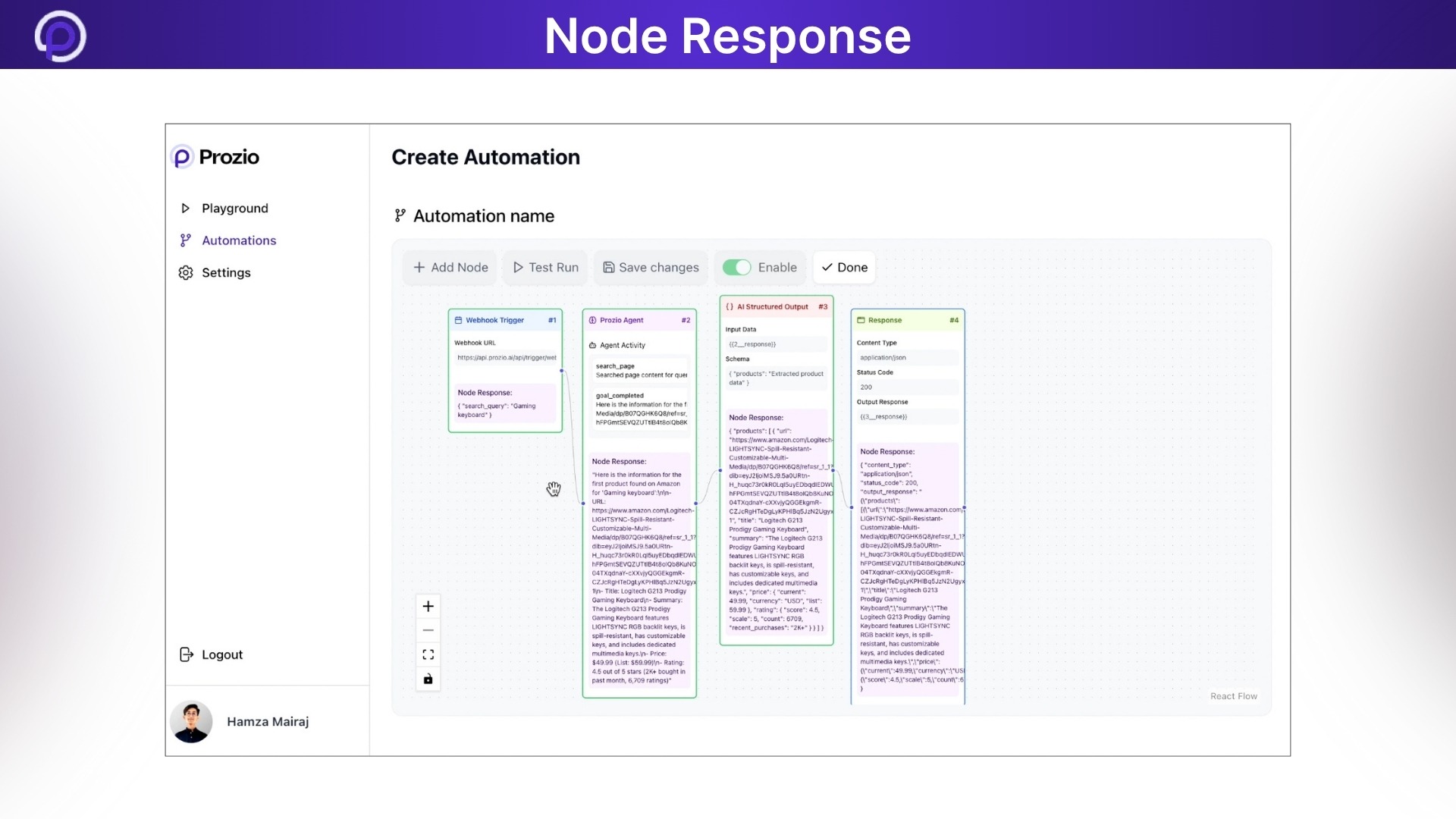1456x819 pixels.
Task: Start a Test Run
Action: click(x=545, y=268)
